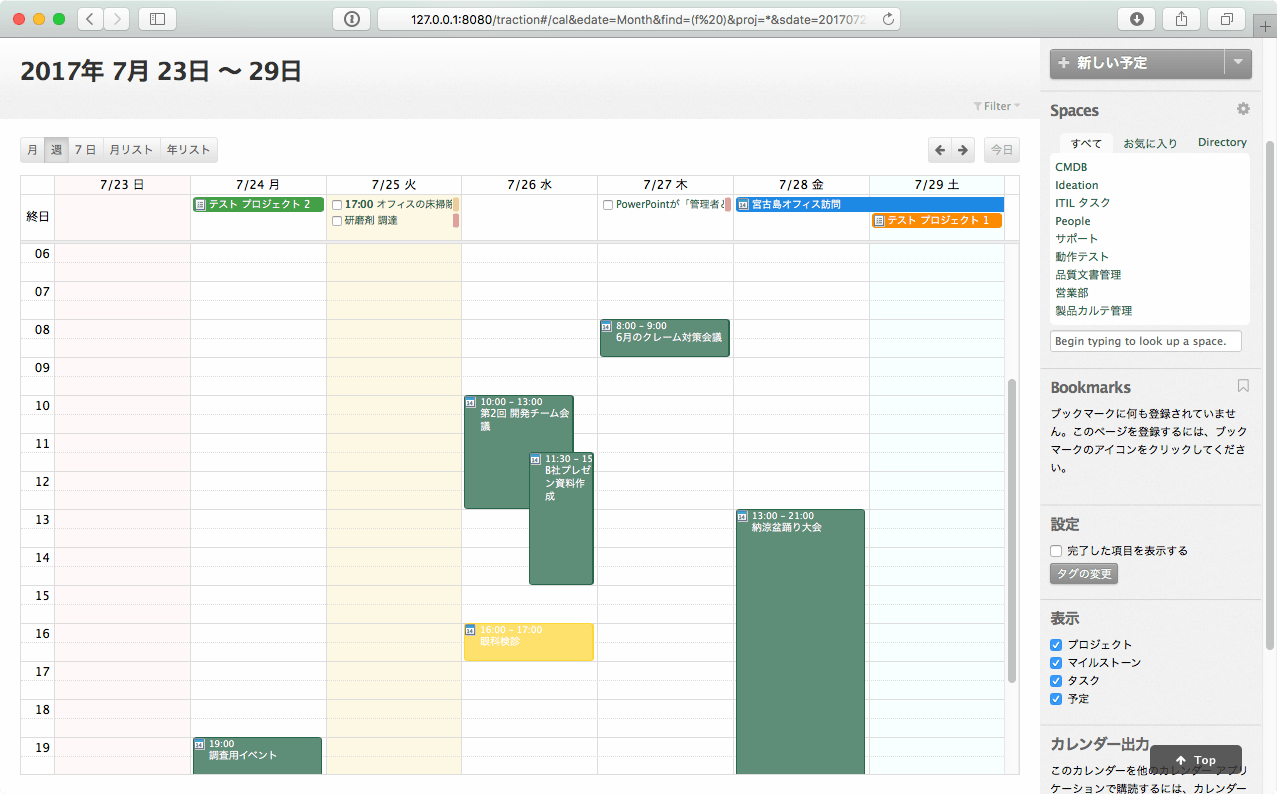Image resolution: width=1277 pixels, height=794 pixels.
Task: Open the People space
Action: tap(1073, 221)
